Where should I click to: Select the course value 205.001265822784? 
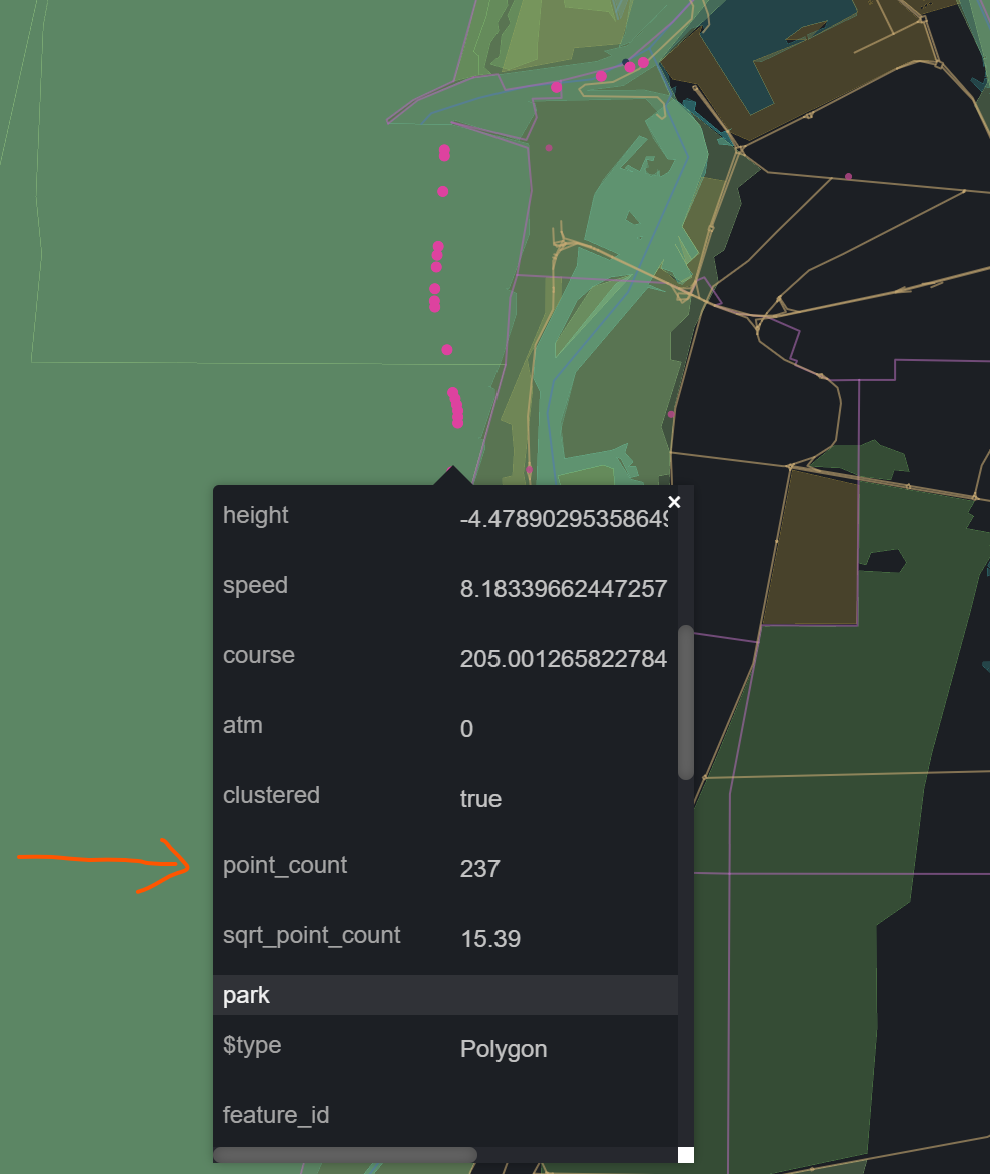click(563, 659)
